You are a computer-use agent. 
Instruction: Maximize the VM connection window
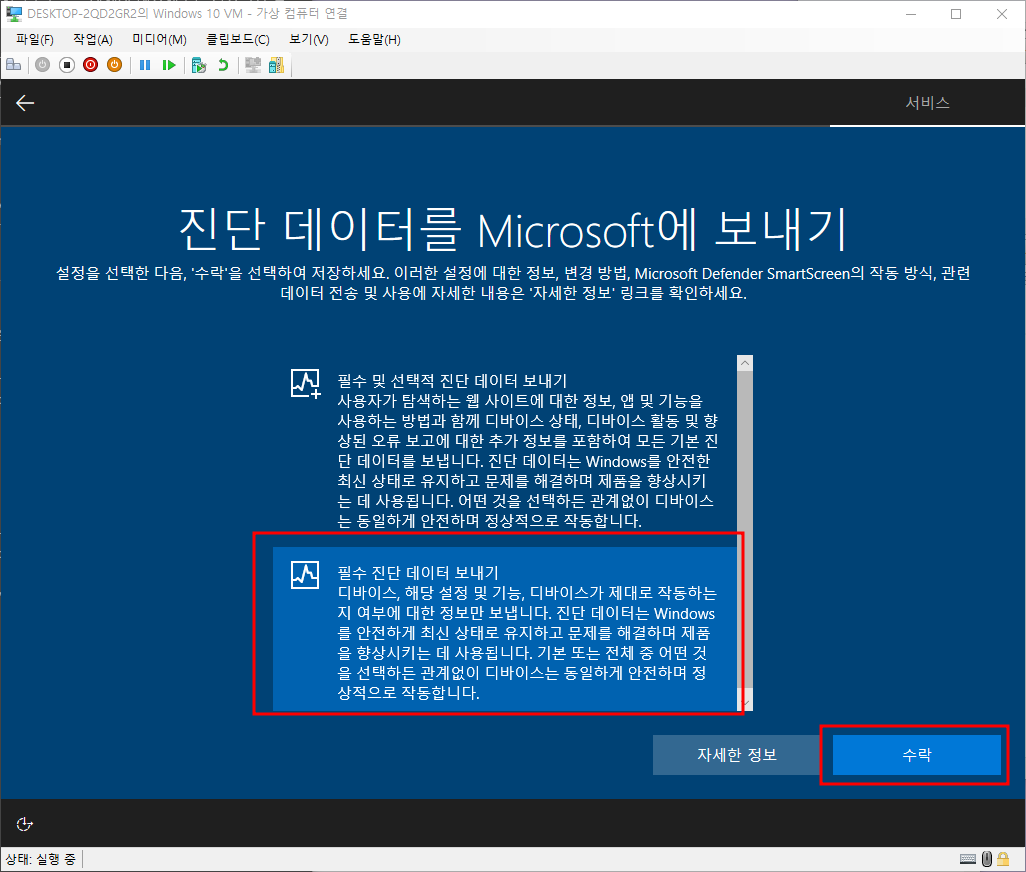(x=956, y=14)
